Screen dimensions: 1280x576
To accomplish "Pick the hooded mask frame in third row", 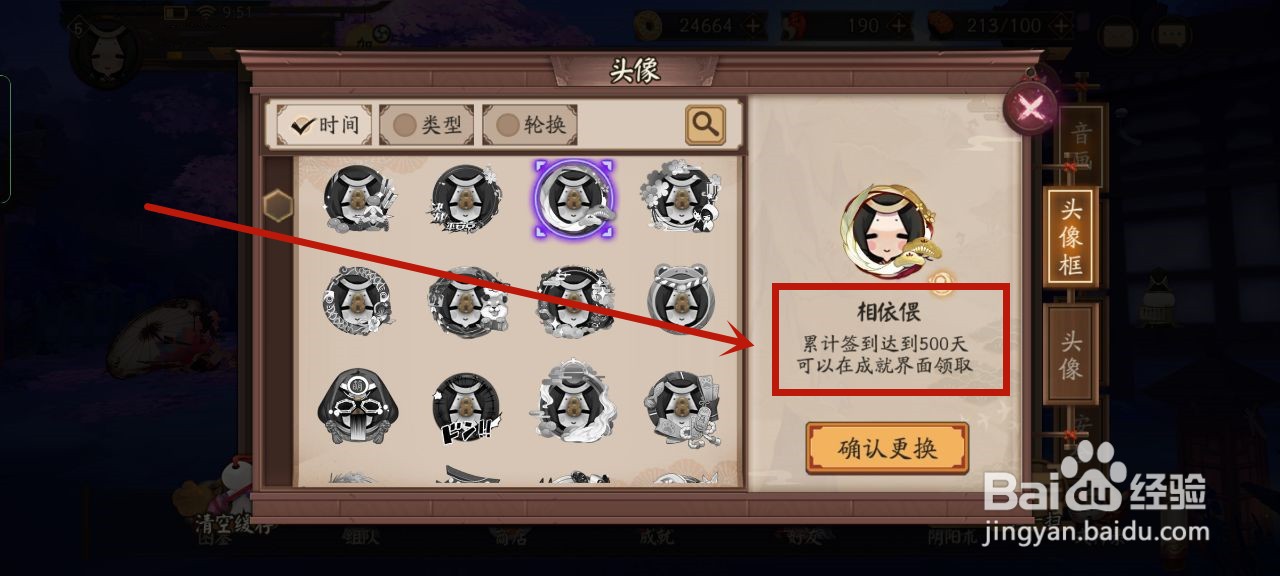I will [357, 406].
